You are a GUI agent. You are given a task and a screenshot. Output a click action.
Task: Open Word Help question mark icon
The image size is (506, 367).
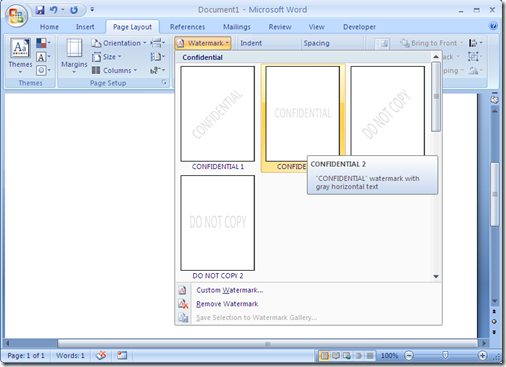click(x=493, y=26)
